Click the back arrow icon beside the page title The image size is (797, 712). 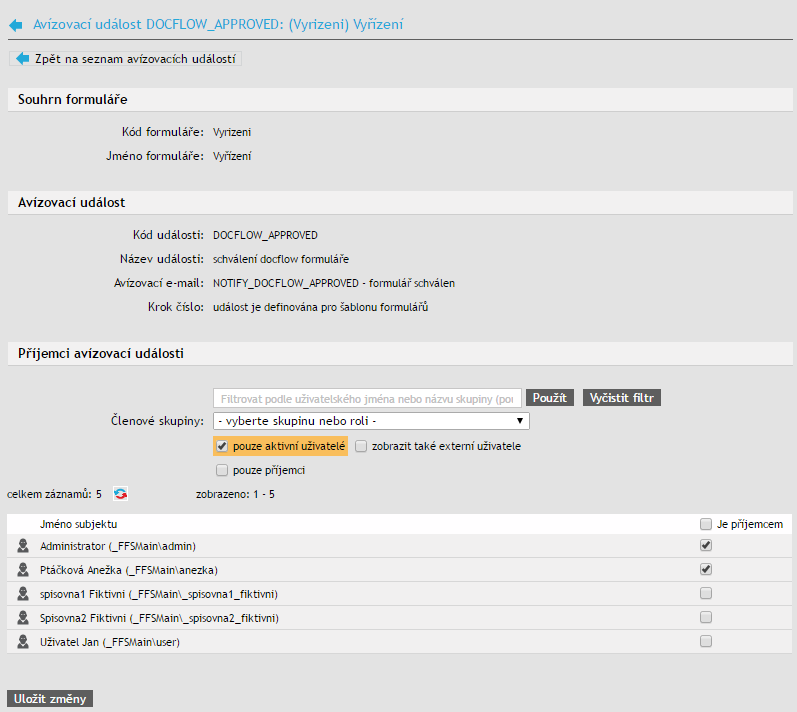(16, 23)
